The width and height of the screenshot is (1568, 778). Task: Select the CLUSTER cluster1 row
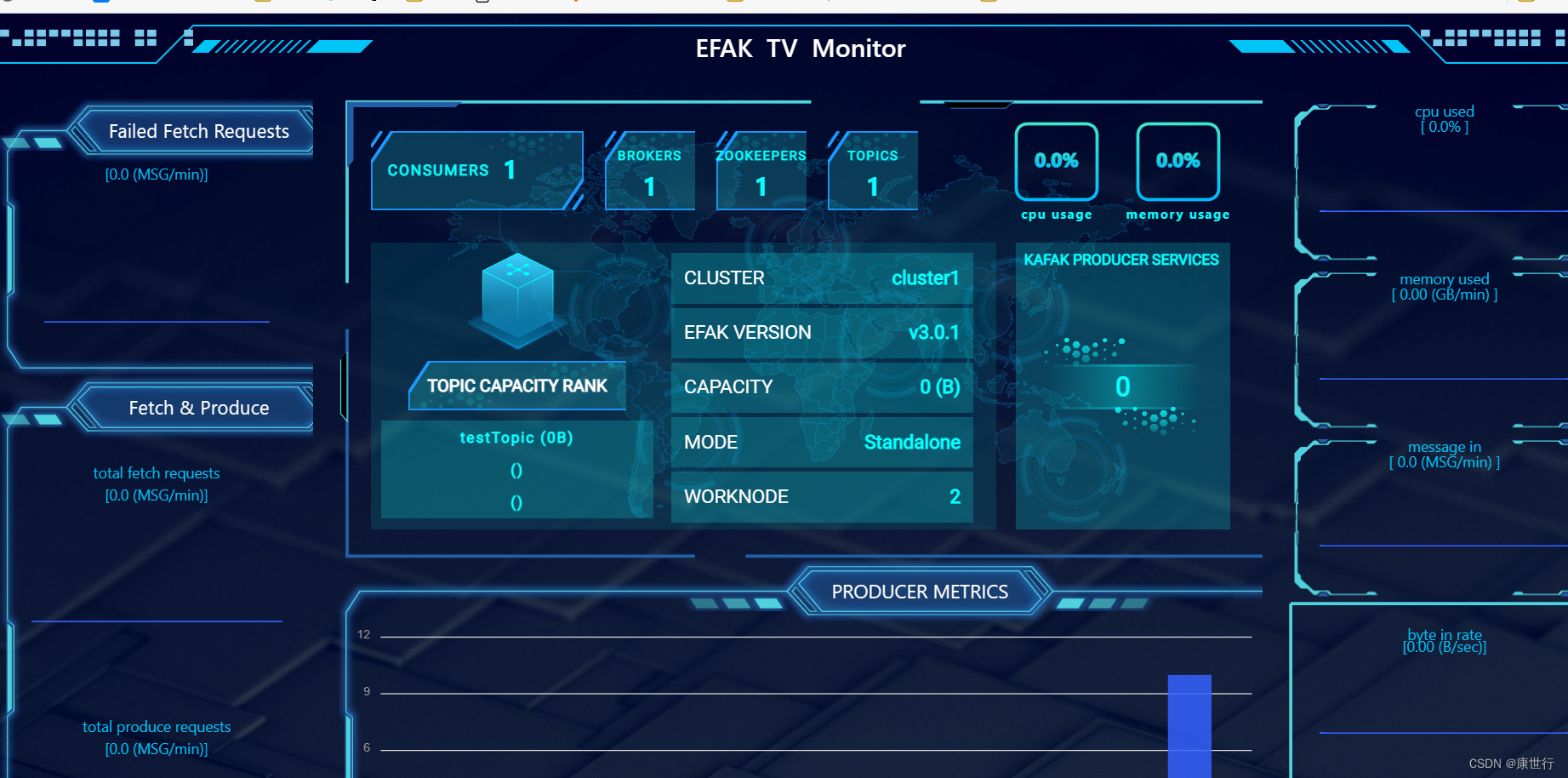[x=822, y=278]
